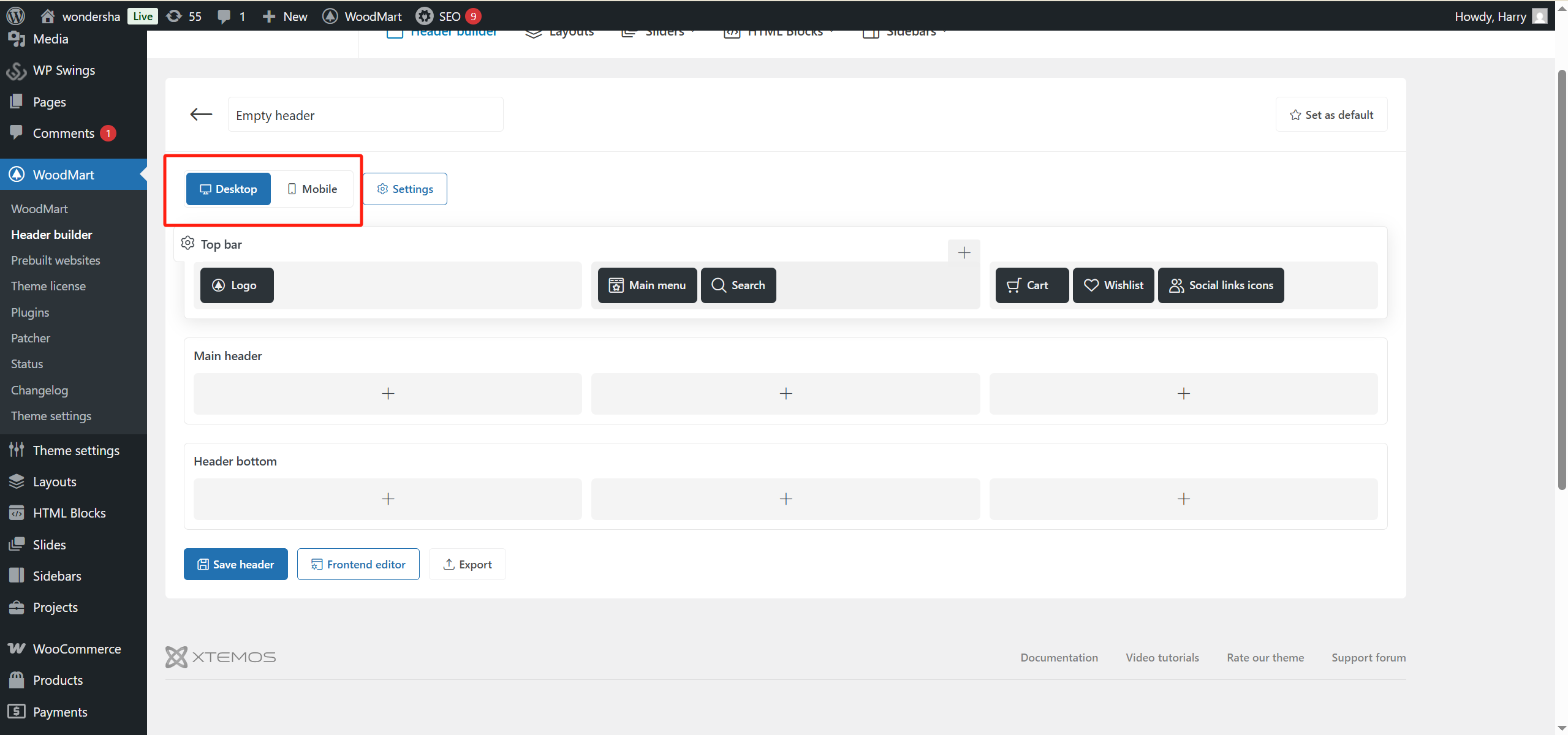Click the Save header button

pyautogui.click(x=235, y=563)
